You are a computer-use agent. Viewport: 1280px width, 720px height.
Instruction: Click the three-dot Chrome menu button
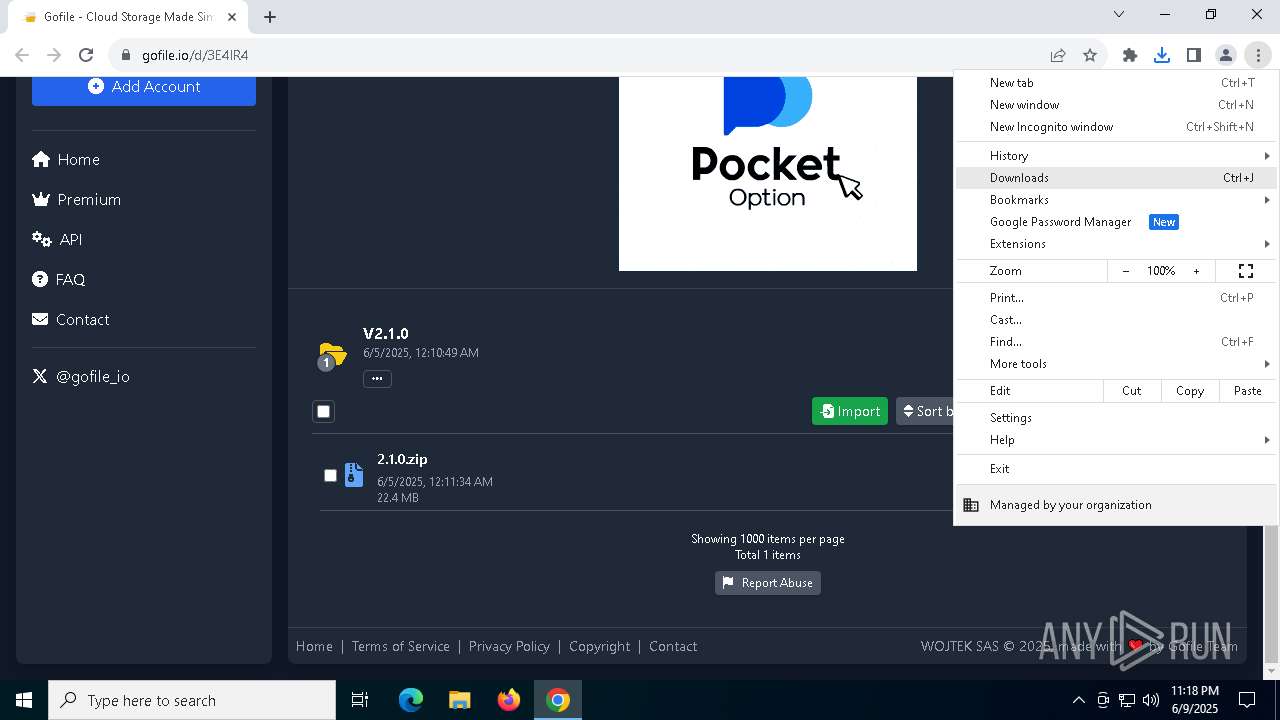[1258, 55]
